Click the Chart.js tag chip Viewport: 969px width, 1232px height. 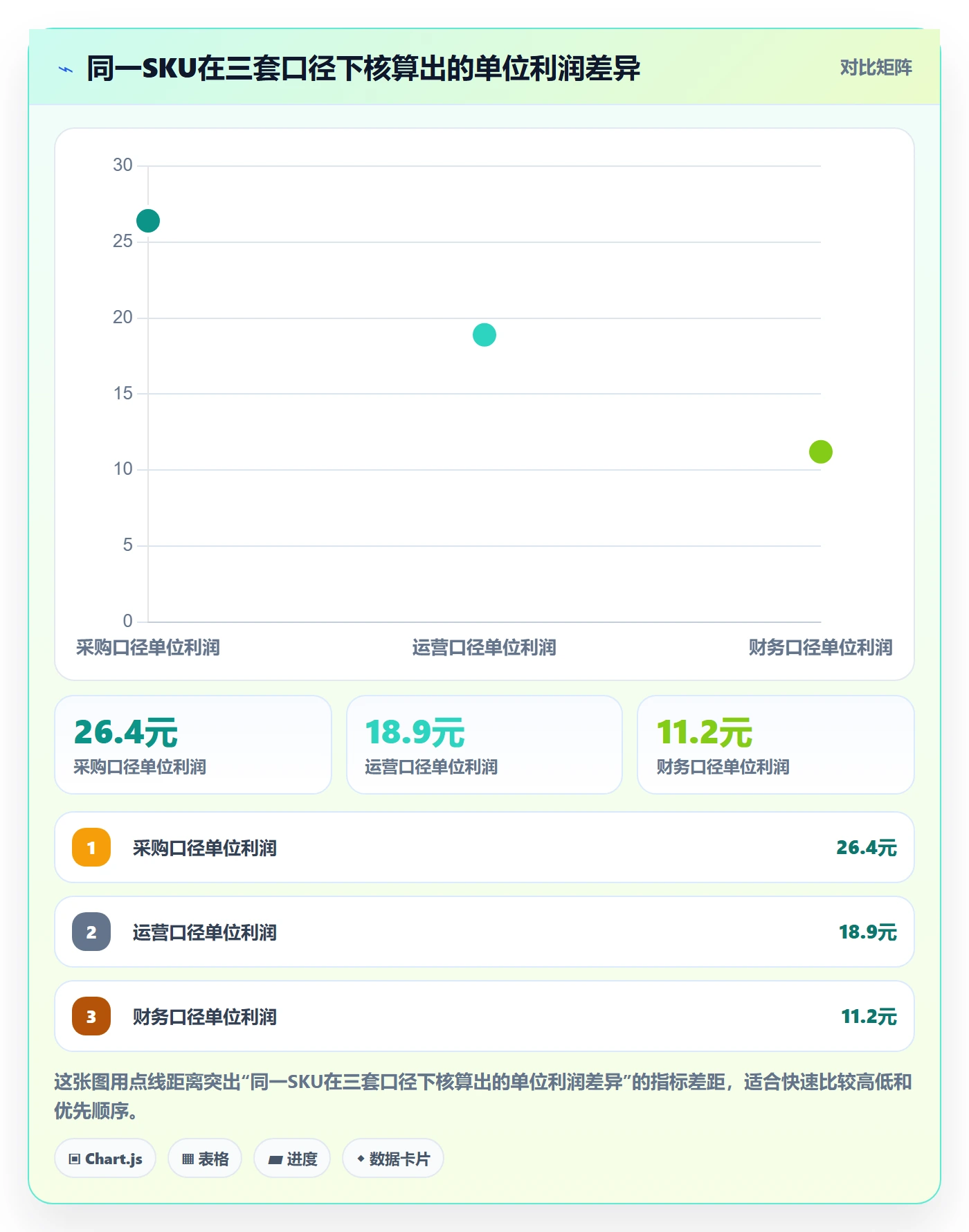pos(105,1158)
